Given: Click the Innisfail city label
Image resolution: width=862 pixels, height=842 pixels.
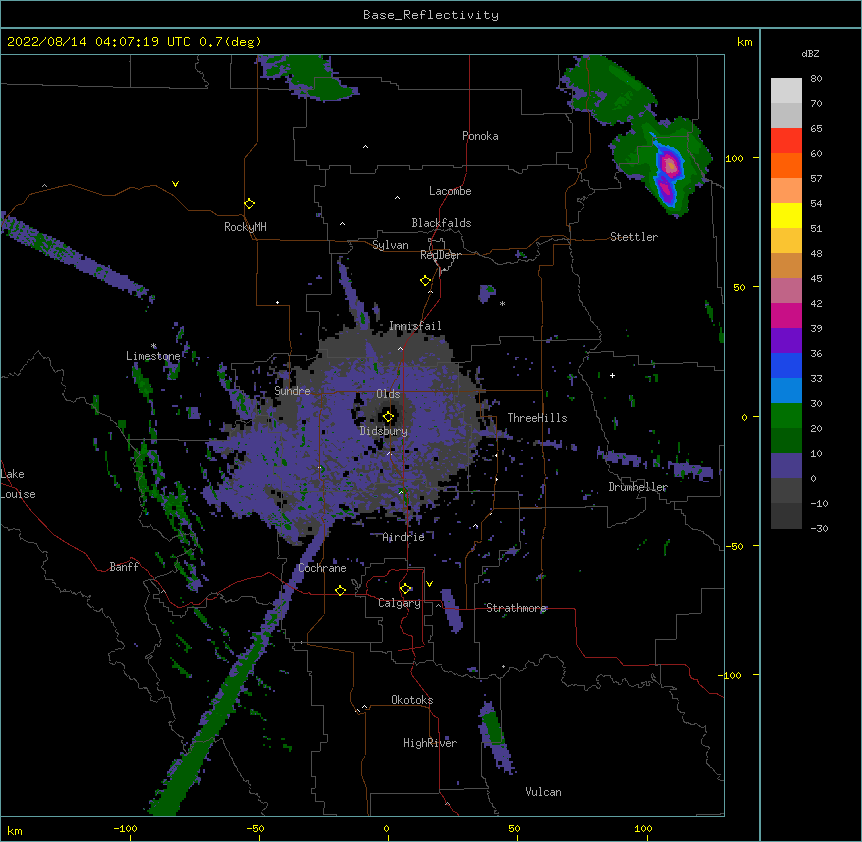Looking at the screenshot, I should [415, 326].
